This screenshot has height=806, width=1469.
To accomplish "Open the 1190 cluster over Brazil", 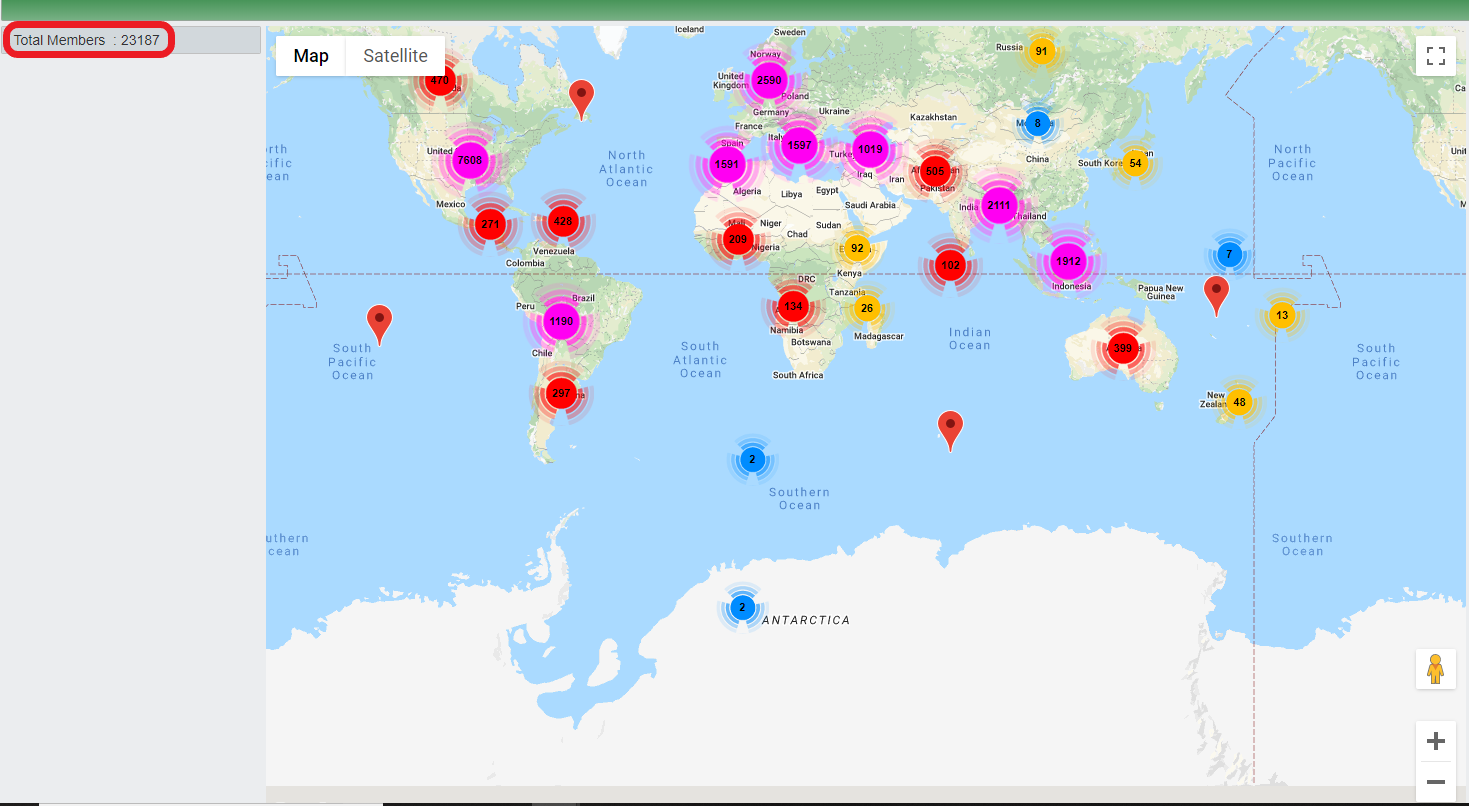I will click(561, 321).
